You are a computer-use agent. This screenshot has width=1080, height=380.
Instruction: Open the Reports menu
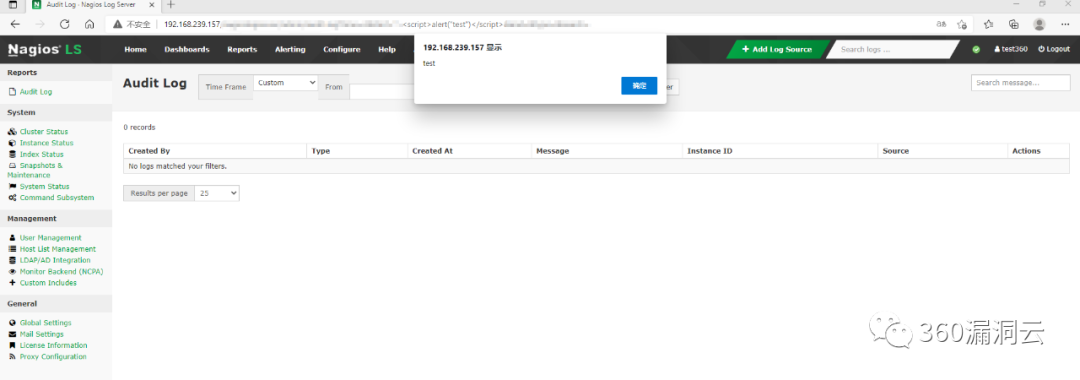tap(242, 50)
